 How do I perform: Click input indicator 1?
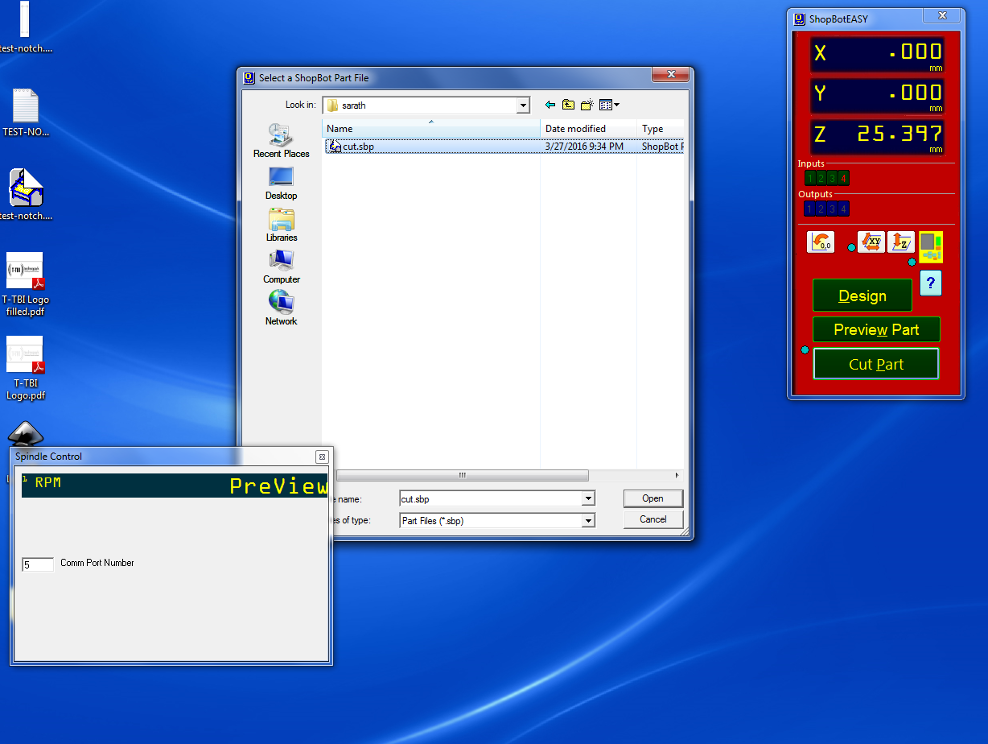click(x=810, y=178)
